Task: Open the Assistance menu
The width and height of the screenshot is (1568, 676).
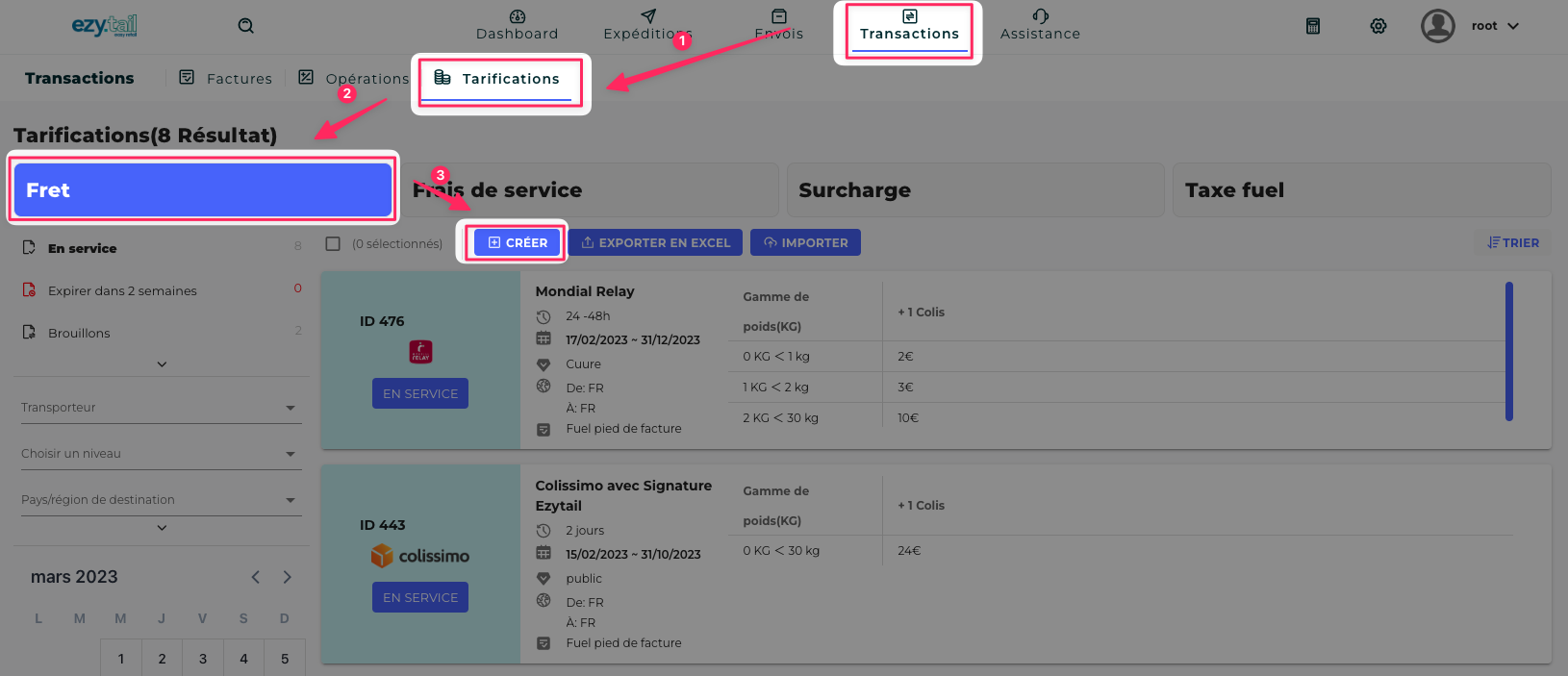Action: 1040,26
